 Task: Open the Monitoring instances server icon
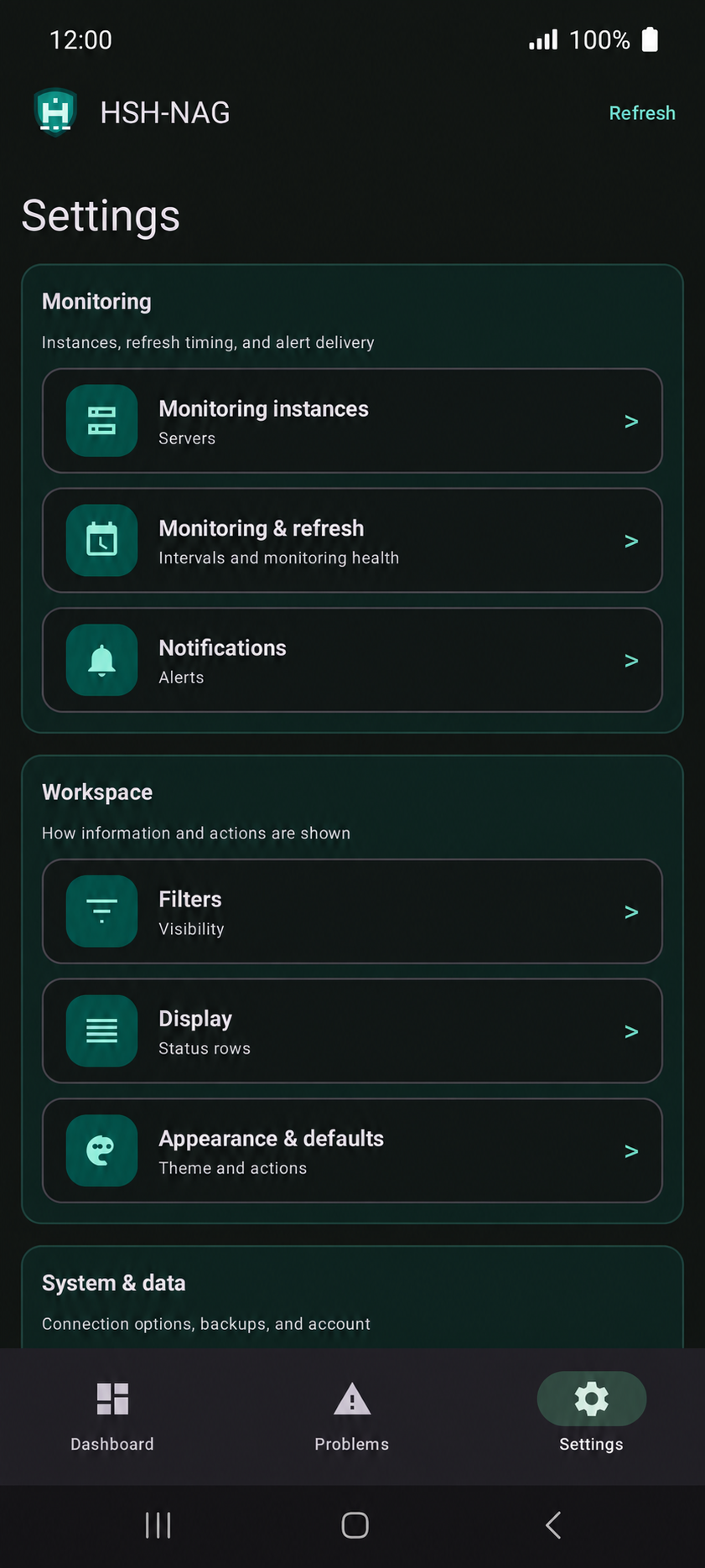[x=102, y=421]
